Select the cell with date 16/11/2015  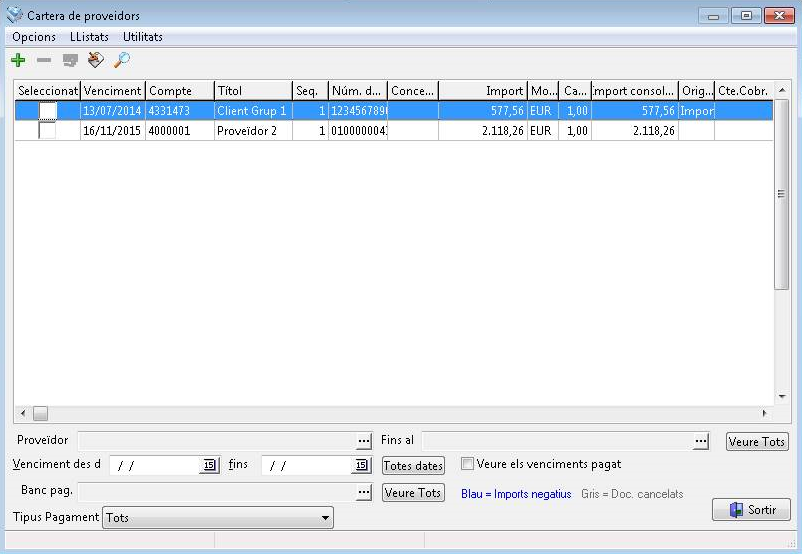point(113,130)
